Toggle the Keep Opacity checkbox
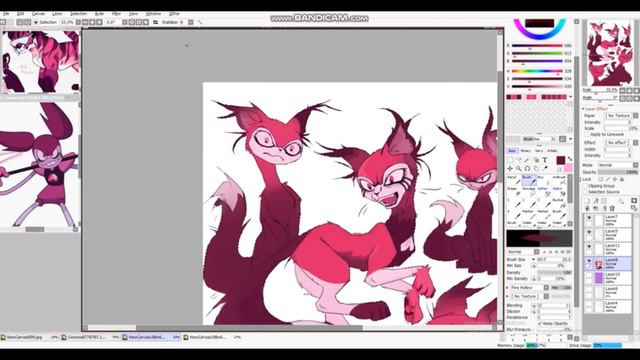This screenshot has width=640, height=360. 540,323
